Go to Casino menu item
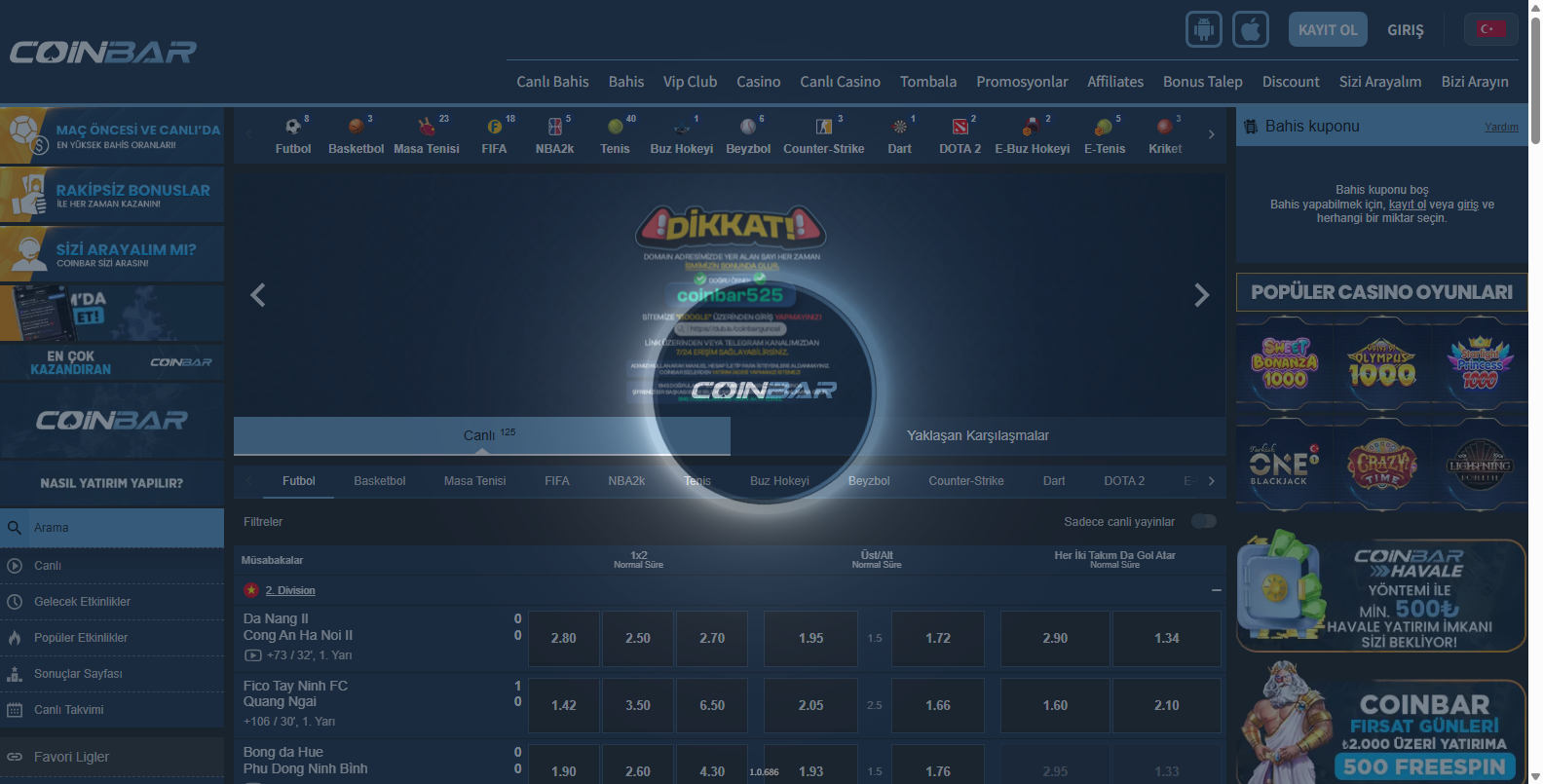Image resolution: width=1543 pixels, height=784 pixels. point(759,82)
